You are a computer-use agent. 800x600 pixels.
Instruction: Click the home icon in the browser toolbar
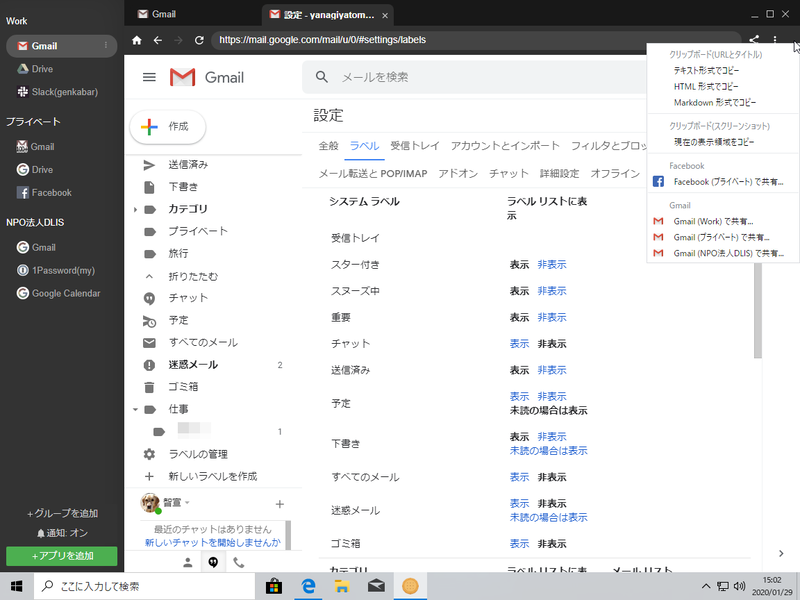tap(137, 40)
